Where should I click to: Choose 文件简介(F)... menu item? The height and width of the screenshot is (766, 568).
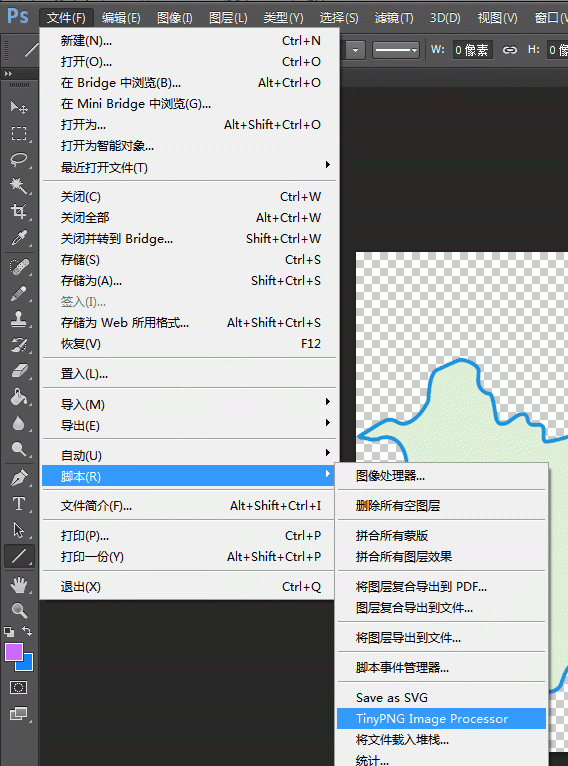[x=188, y=505]
